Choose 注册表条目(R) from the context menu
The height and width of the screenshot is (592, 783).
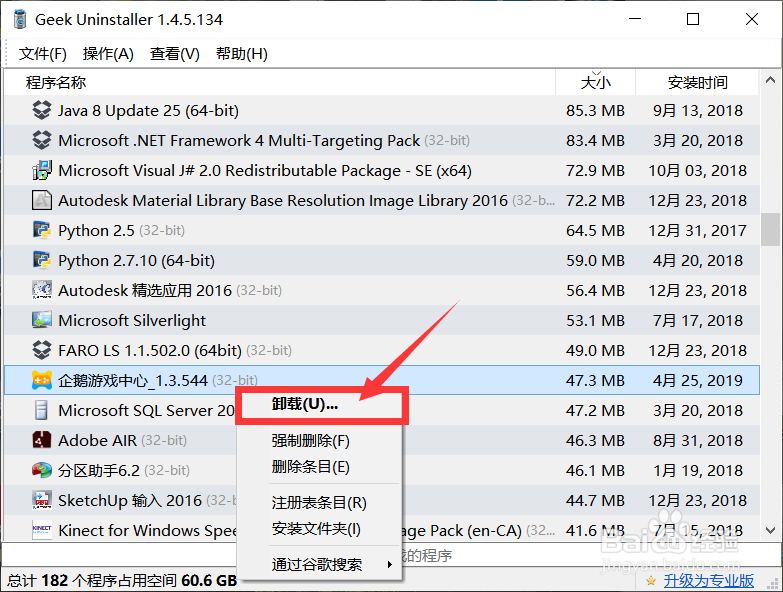click(320, 503)
